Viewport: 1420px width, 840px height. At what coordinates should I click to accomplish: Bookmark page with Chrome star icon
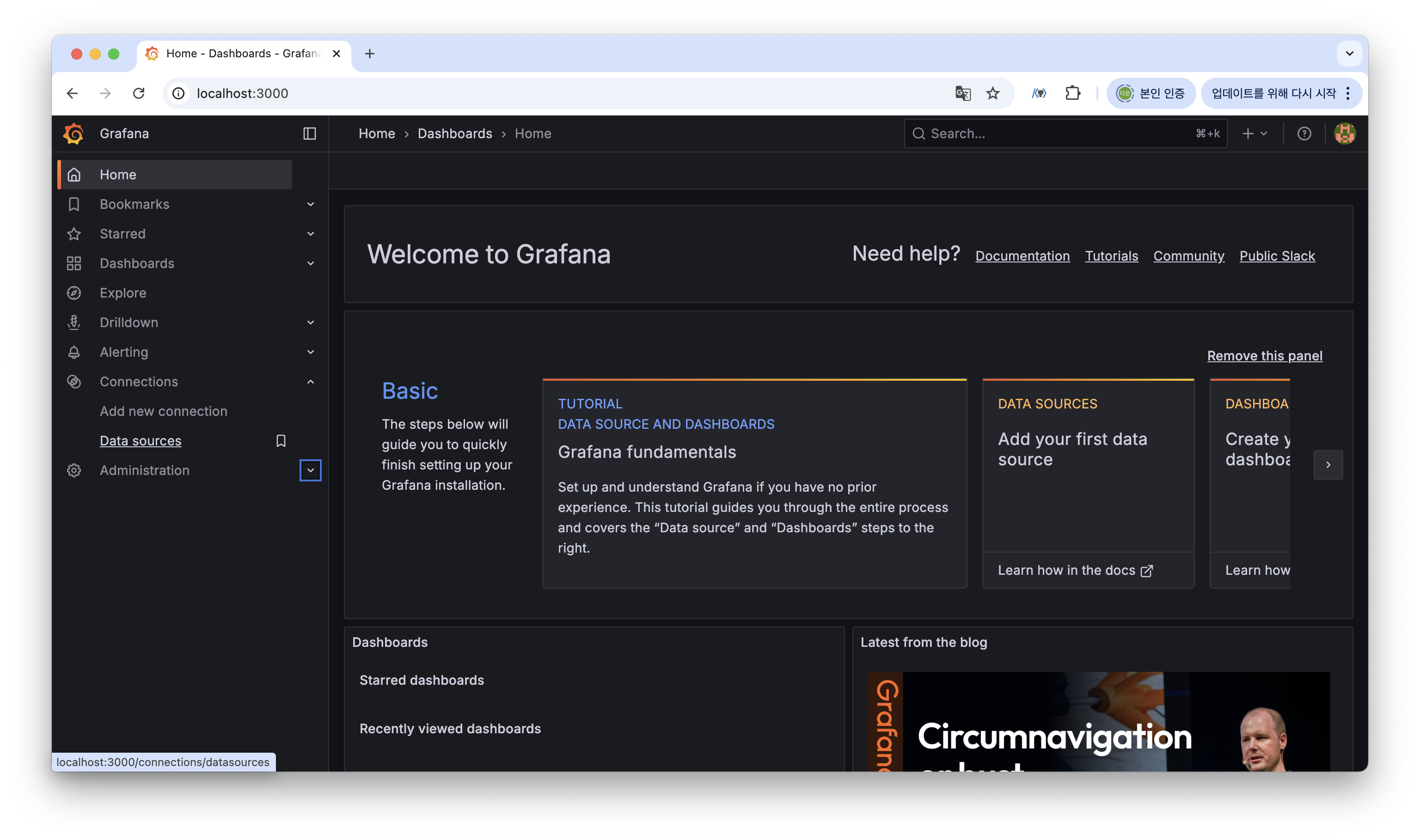tap(992, 93)
